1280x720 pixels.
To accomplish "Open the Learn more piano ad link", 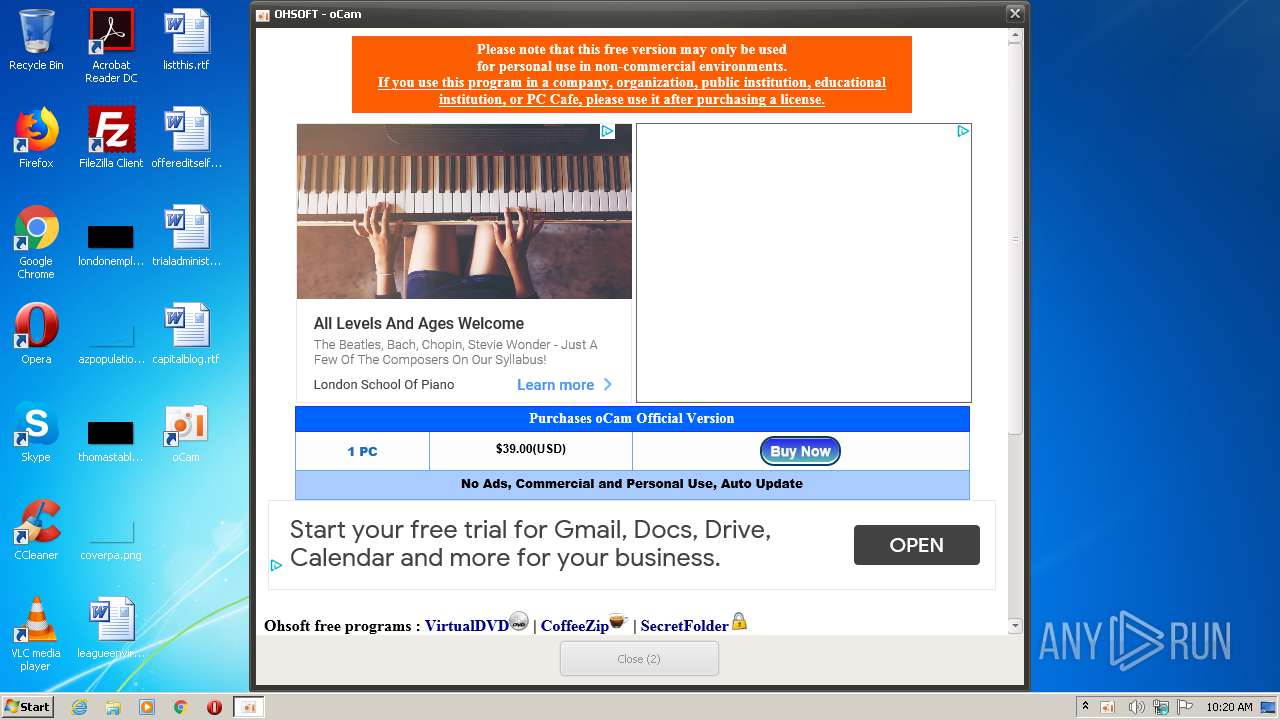I will coord(564,385).
